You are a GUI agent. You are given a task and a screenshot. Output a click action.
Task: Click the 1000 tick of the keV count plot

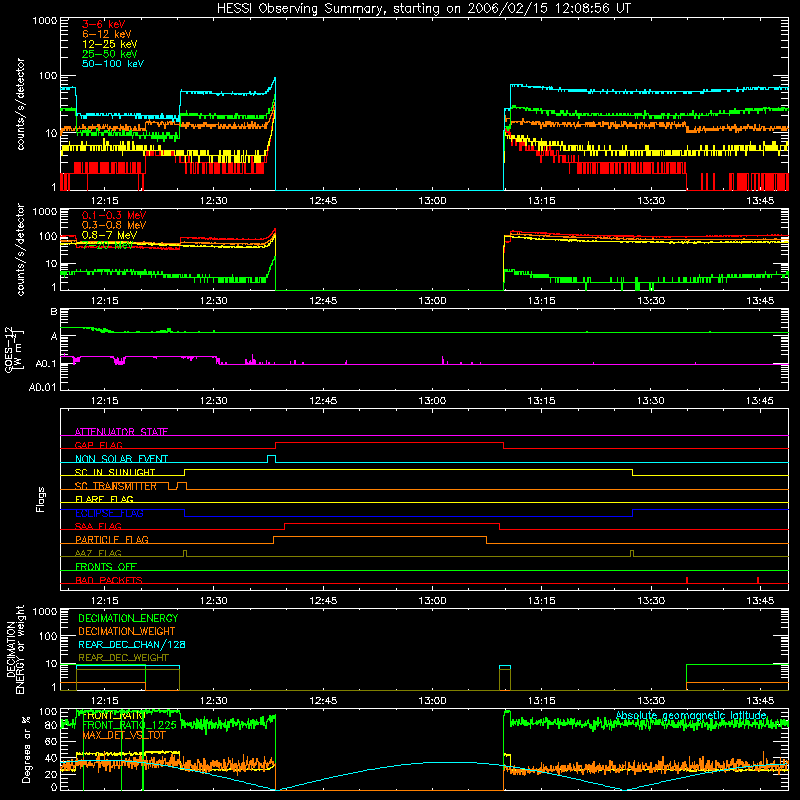tap(45, 21)
